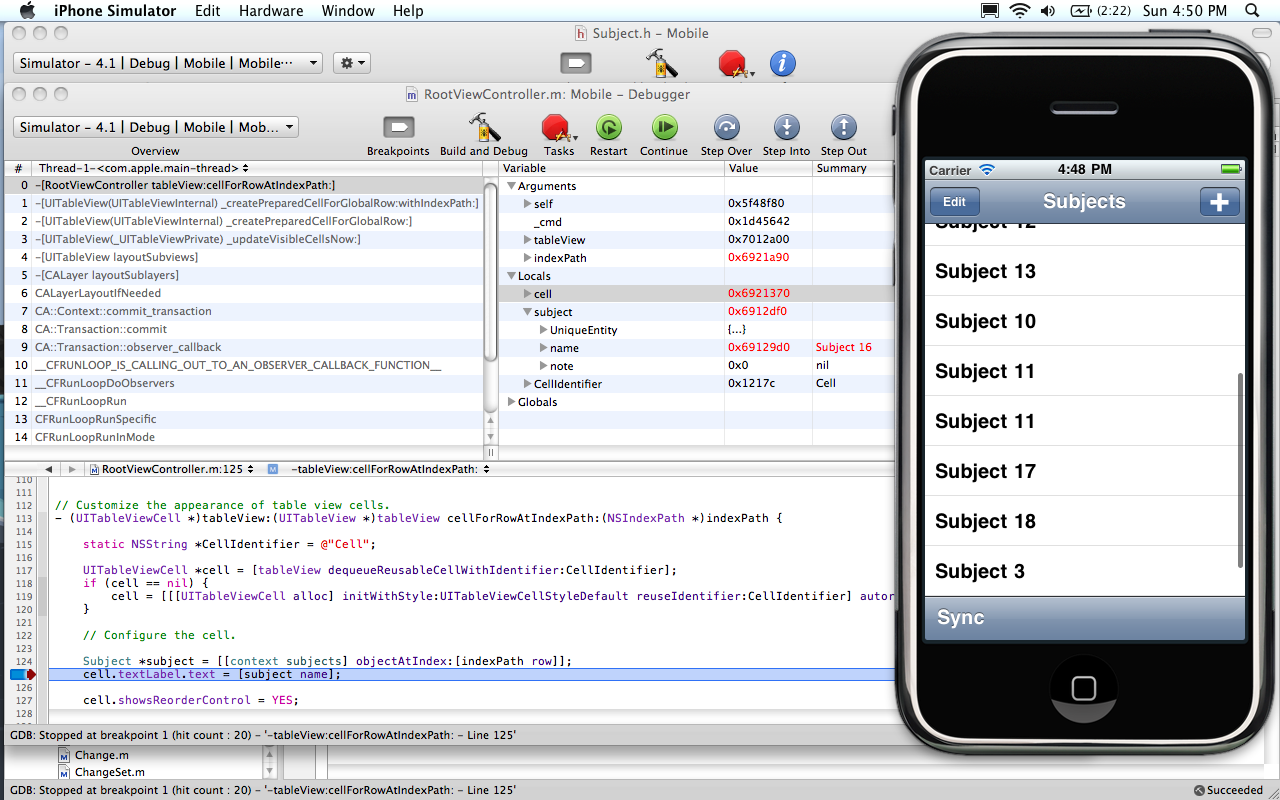Click the stack frame list vertical scrollbar
Screen dimensions: 1280x800
click(x=490, y=270)
